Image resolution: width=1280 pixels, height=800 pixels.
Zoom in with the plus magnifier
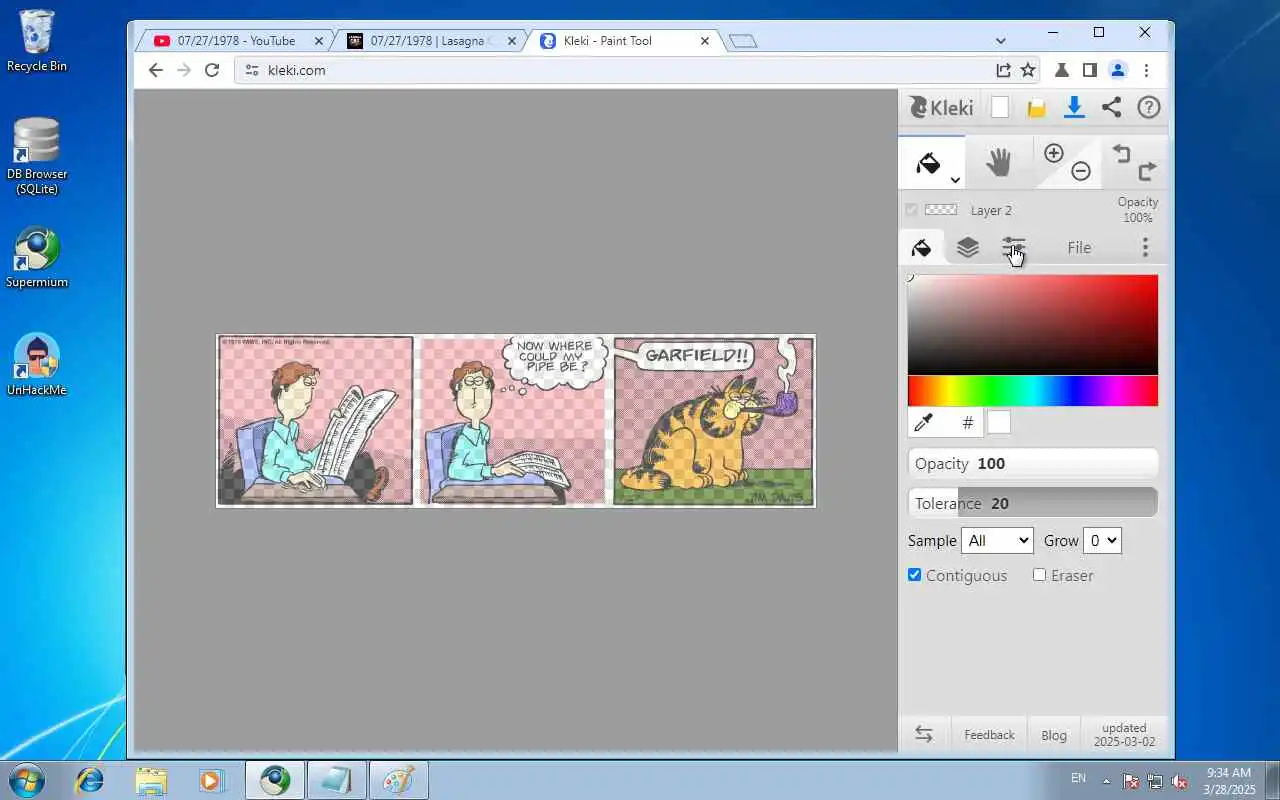[x=1054, y=153]
